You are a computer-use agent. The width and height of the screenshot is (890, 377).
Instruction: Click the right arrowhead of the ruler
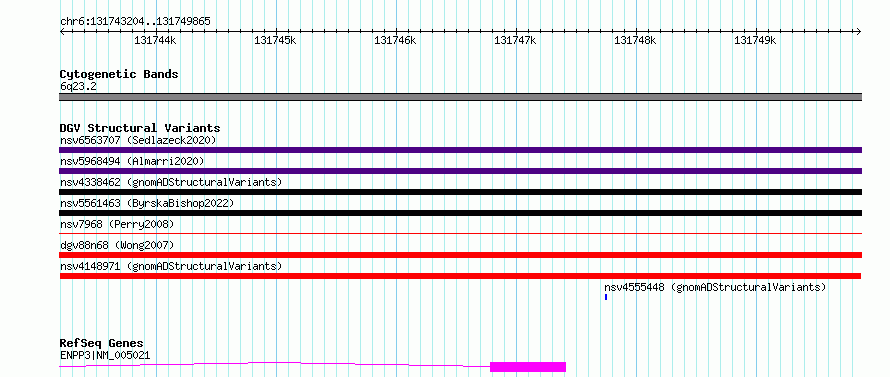(859, 31)
